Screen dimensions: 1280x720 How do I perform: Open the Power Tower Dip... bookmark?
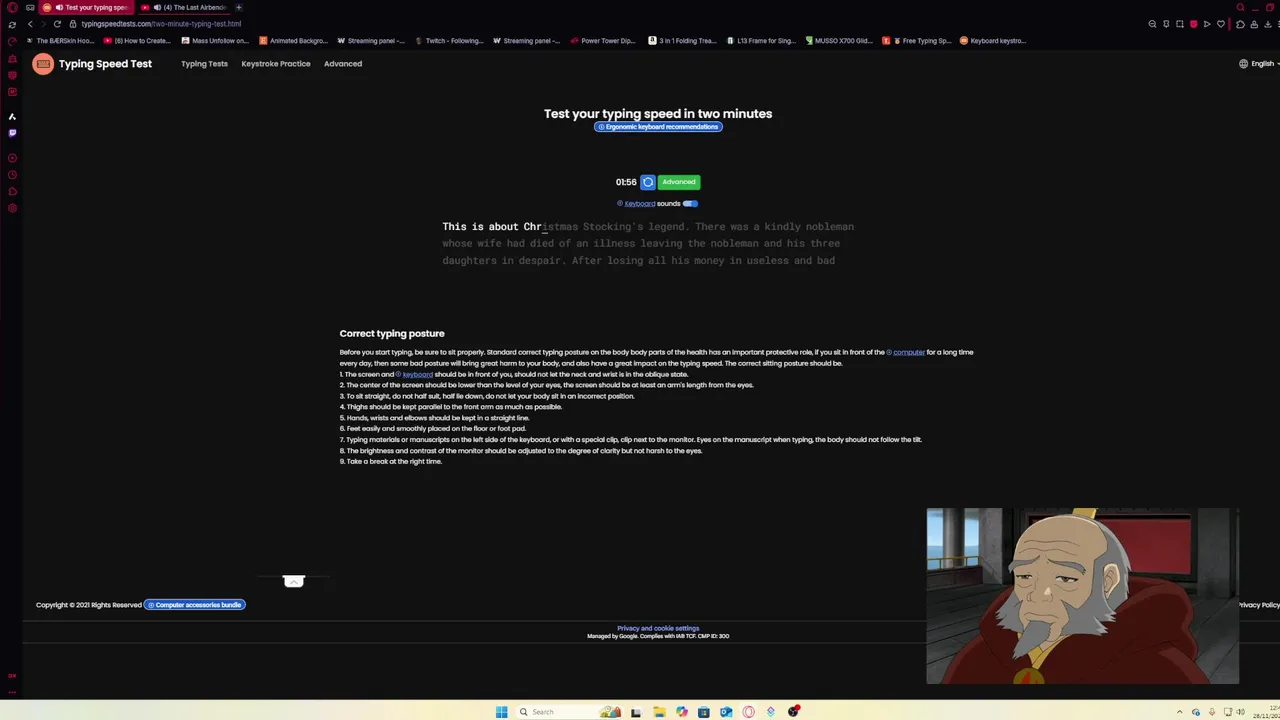[603, 41]
